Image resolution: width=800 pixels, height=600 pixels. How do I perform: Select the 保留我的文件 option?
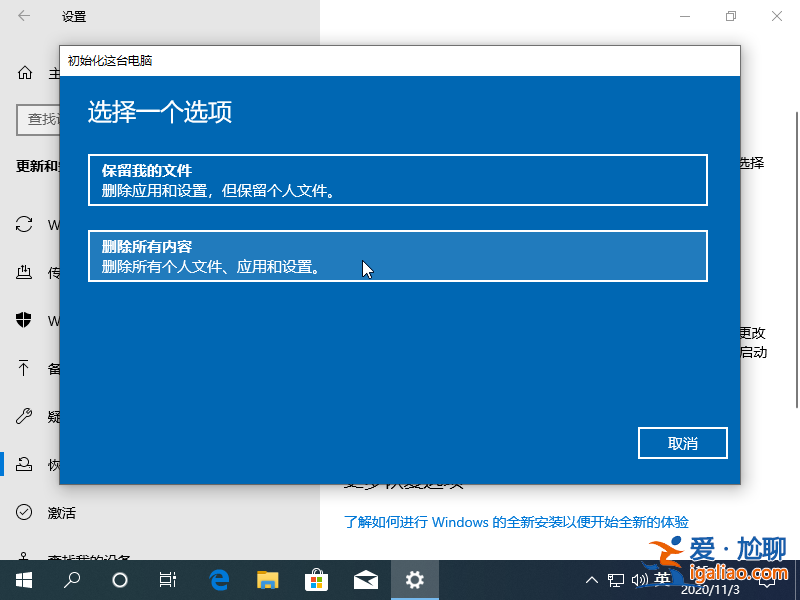[398, 179]
